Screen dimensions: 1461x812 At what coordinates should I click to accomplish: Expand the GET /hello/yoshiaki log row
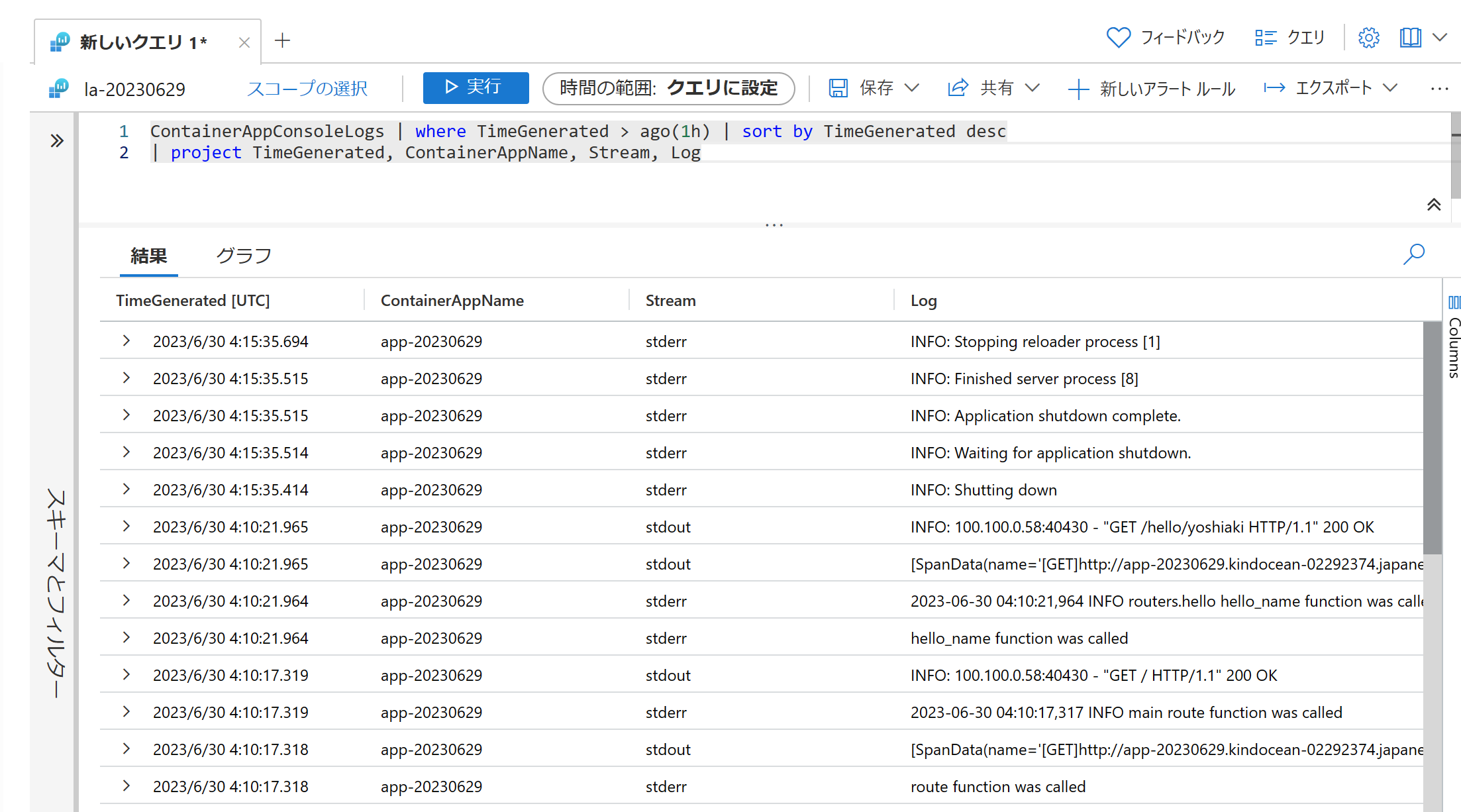[x=126, y=527]
